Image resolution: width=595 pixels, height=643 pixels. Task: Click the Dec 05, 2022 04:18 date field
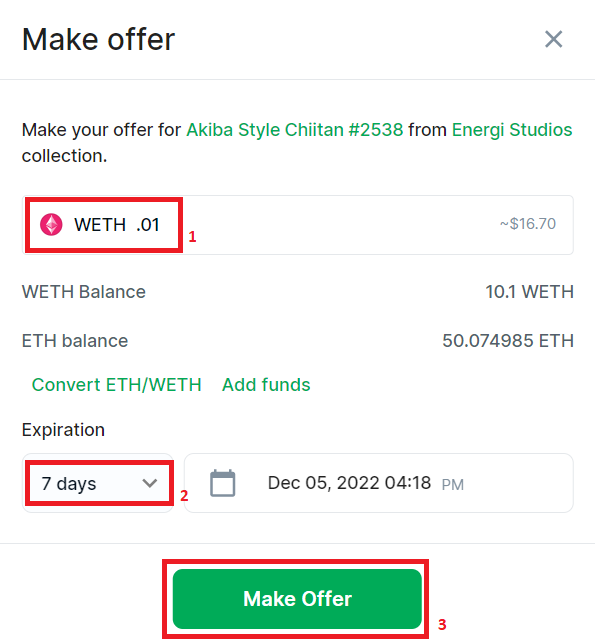click(349, 483)
